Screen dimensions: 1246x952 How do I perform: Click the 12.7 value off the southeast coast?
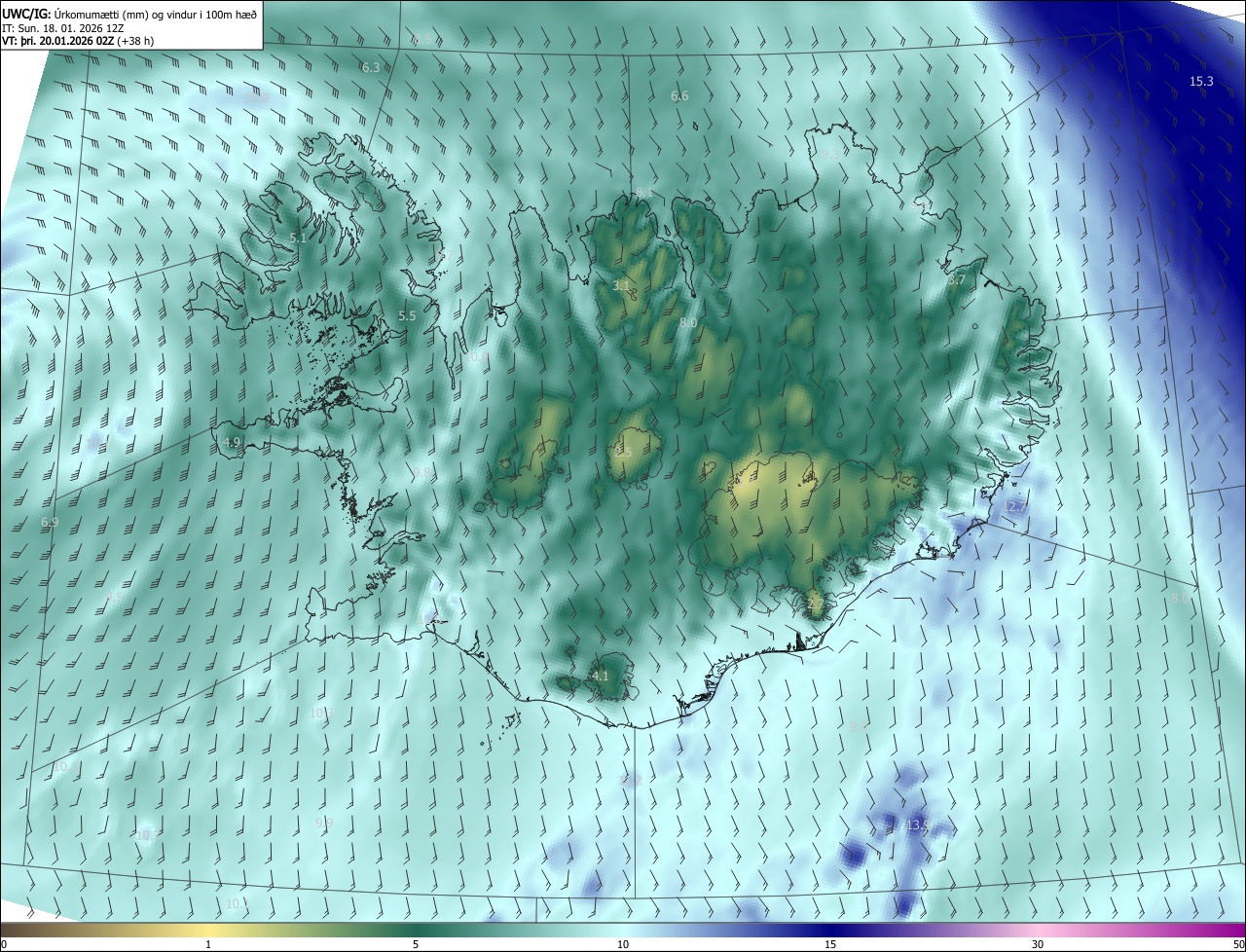click(x=1015, y=506)
